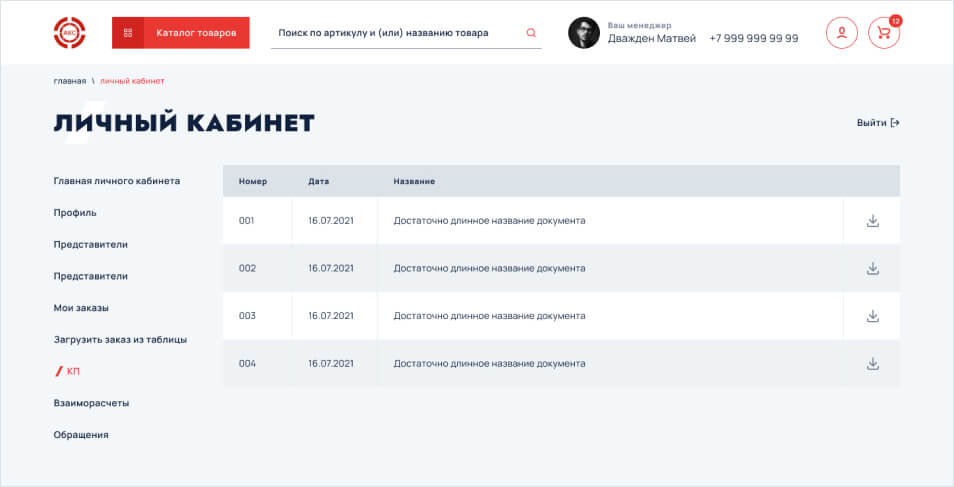Viewport: 954px width, 487px height.
Task: Open Загрузить заказ из таблицы
Action: 120,340
